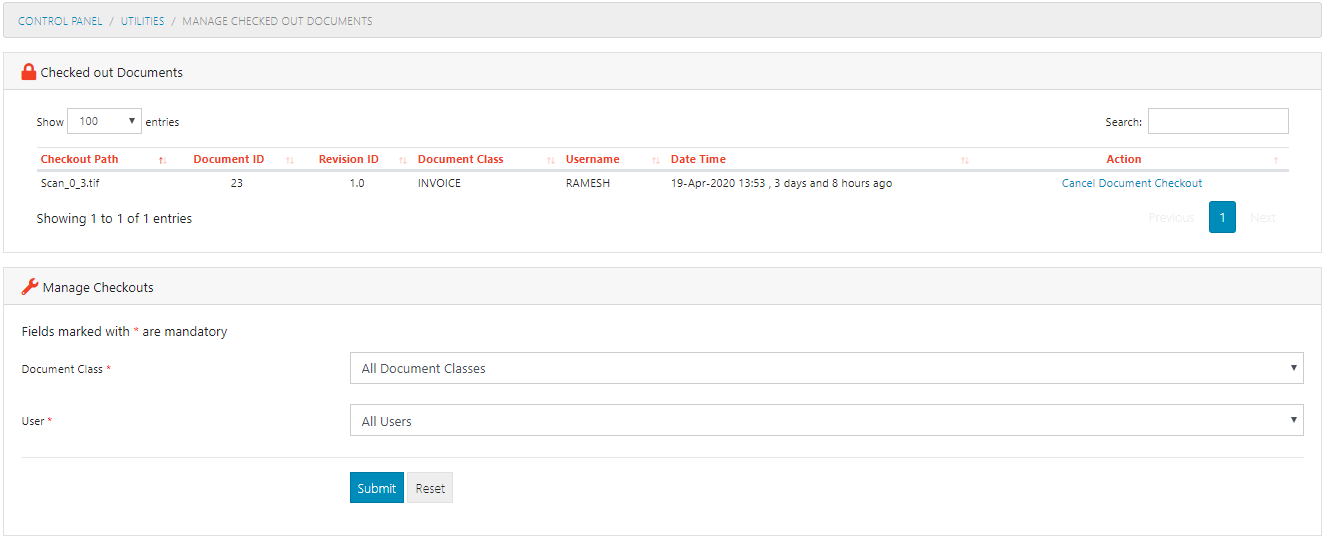This screenshot has height=547, width=1325.
Task: Open the Show entries count dropdown
Action: coord(105,121)
